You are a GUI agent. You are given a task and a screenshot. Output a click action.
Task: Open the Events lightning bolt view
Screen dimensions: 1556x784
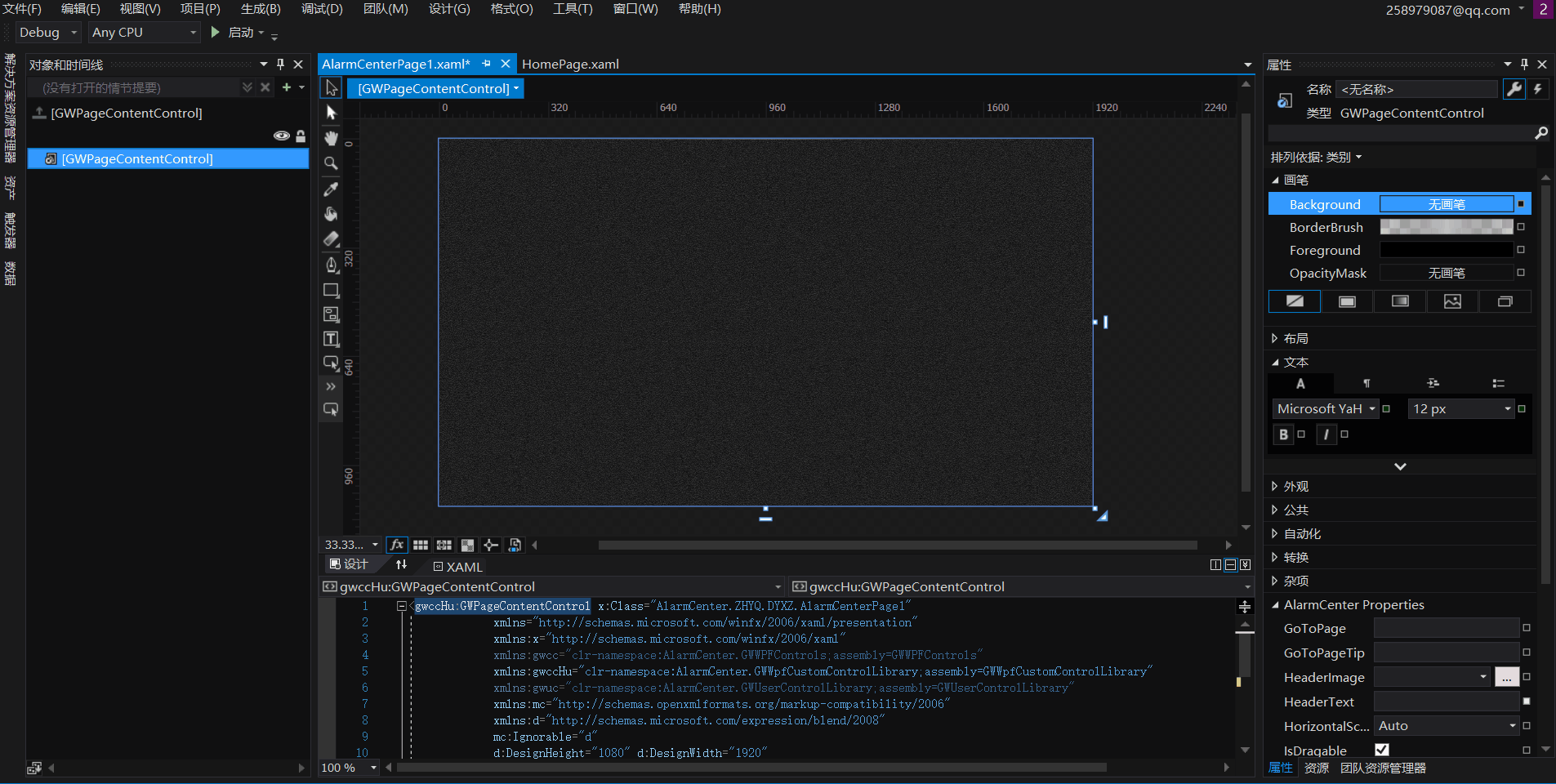(1538, 89)
